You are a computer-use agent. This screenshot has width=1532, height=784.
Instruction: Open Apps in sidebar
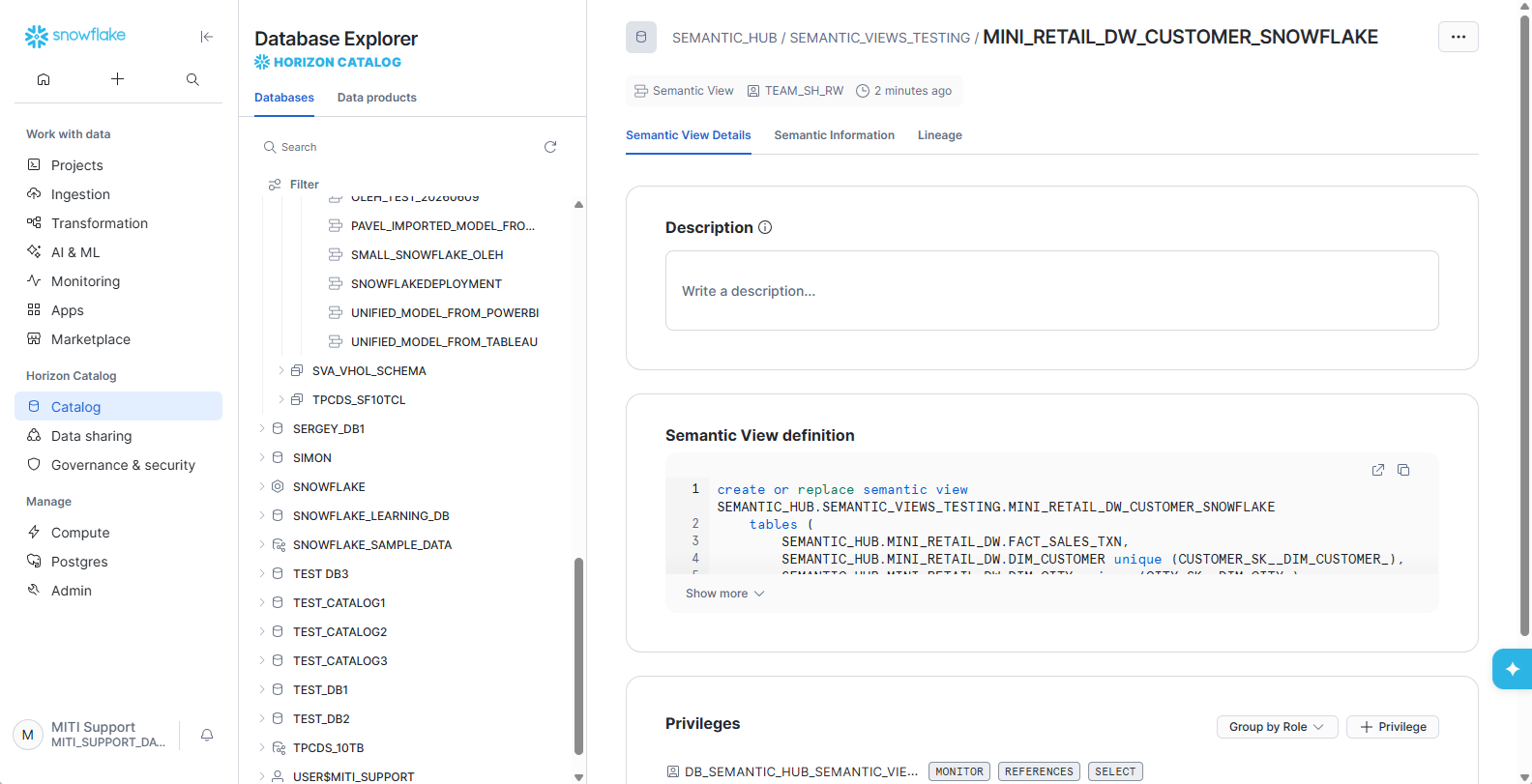coord(118,310)
